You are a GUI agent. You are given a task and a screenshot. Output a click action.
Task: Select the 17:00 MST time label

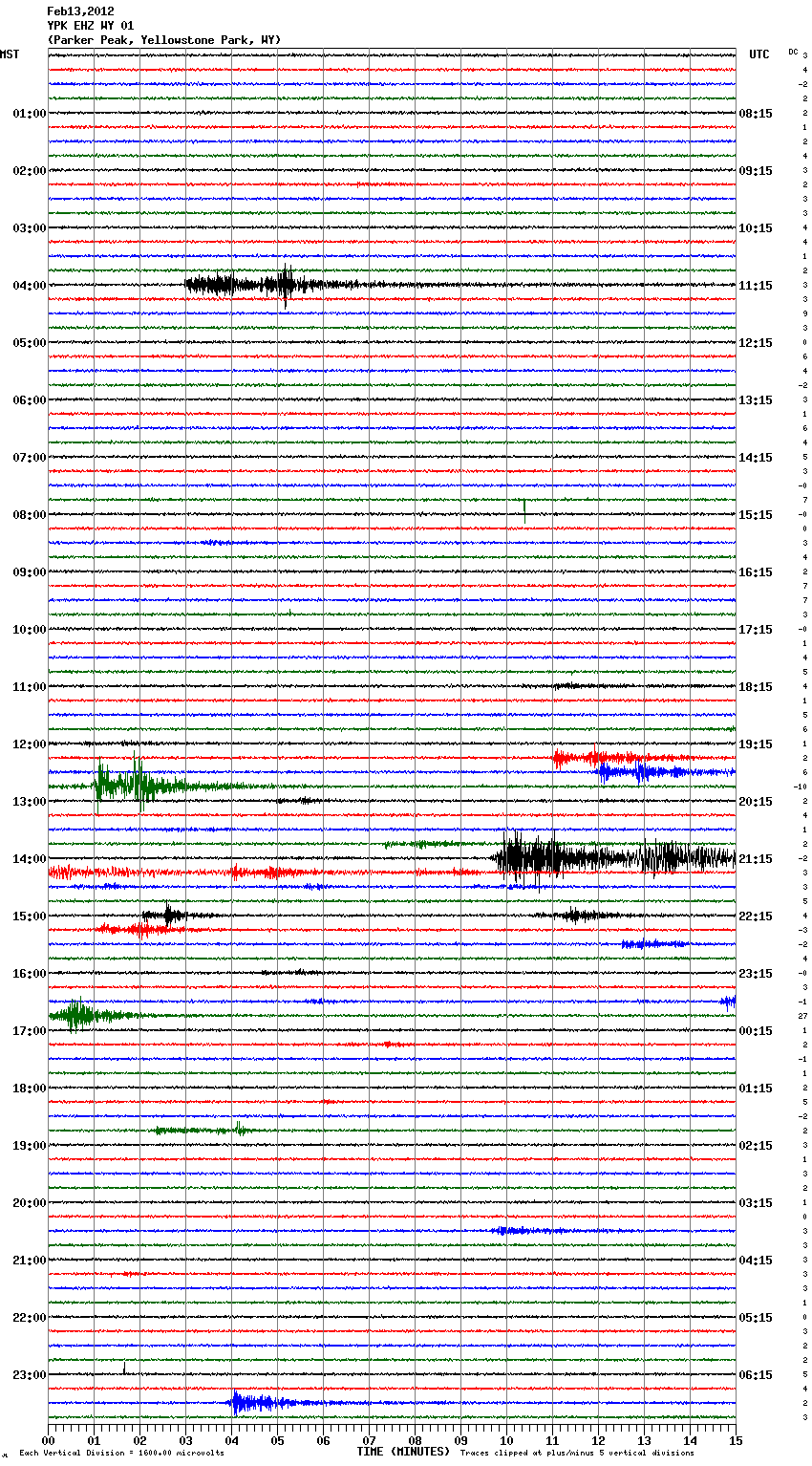click(x=30, y=1031)
